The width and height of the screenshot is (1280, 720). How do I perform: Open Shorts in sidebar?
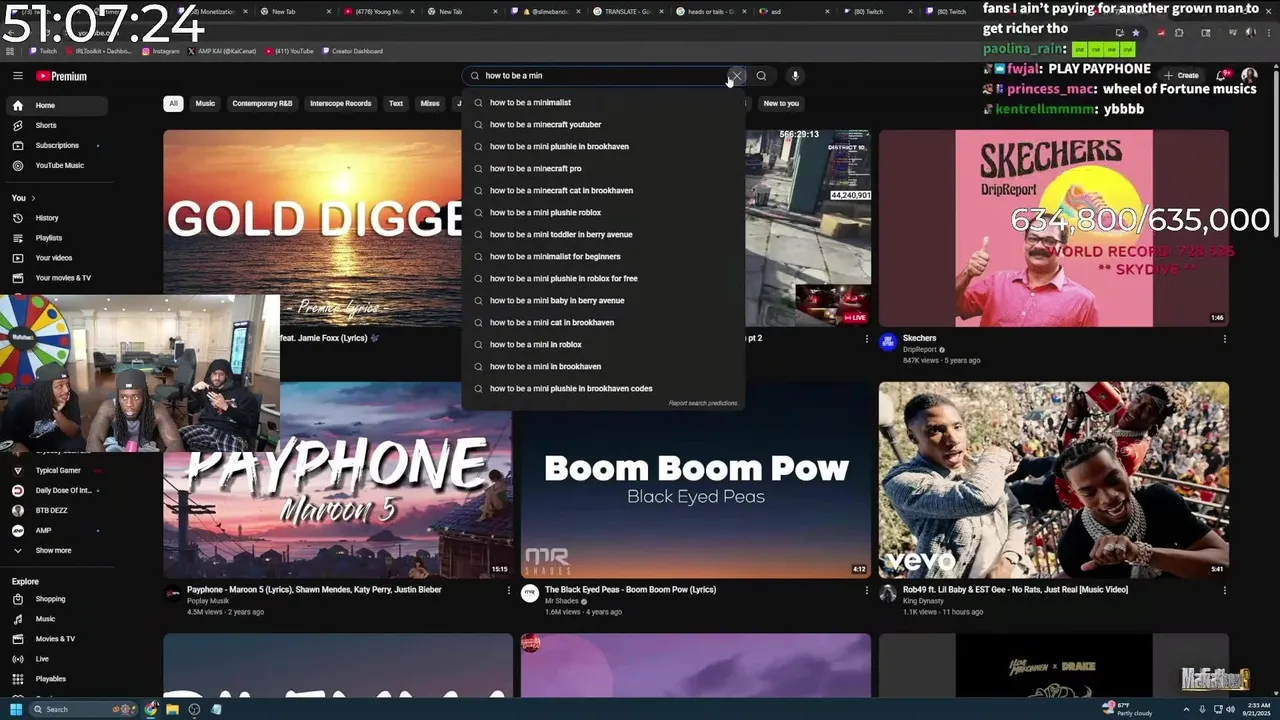pos(56,125)
